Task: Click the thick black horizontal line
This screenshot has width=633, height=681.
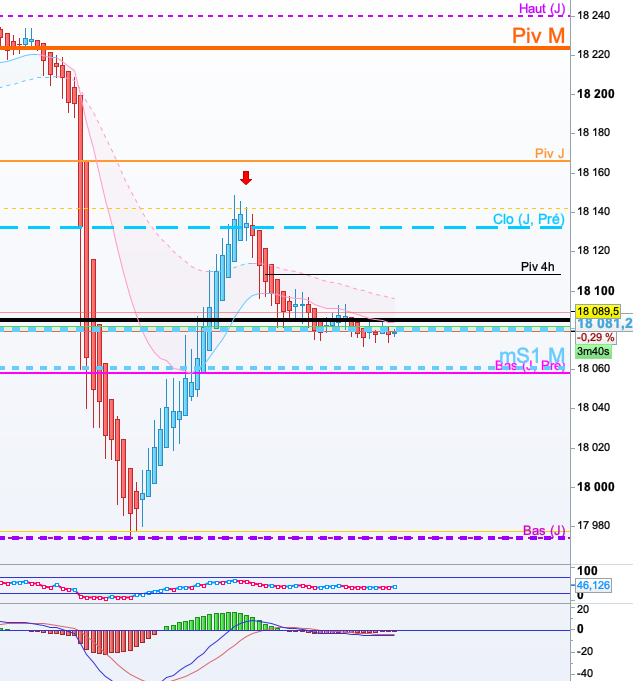Action: (x=285, y=320)
